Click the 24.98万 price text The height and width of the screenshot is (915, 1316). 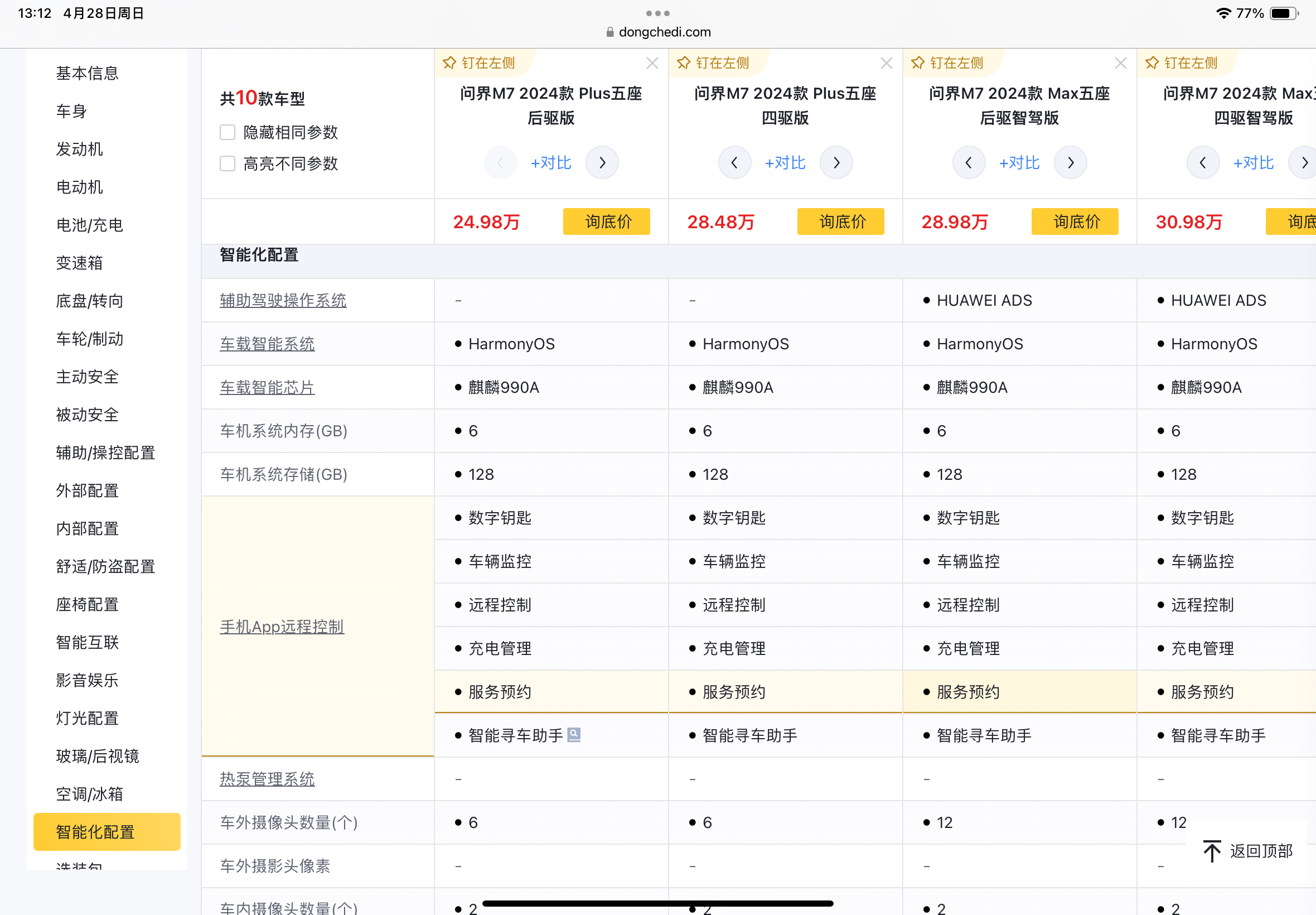[x=486, y=222]
